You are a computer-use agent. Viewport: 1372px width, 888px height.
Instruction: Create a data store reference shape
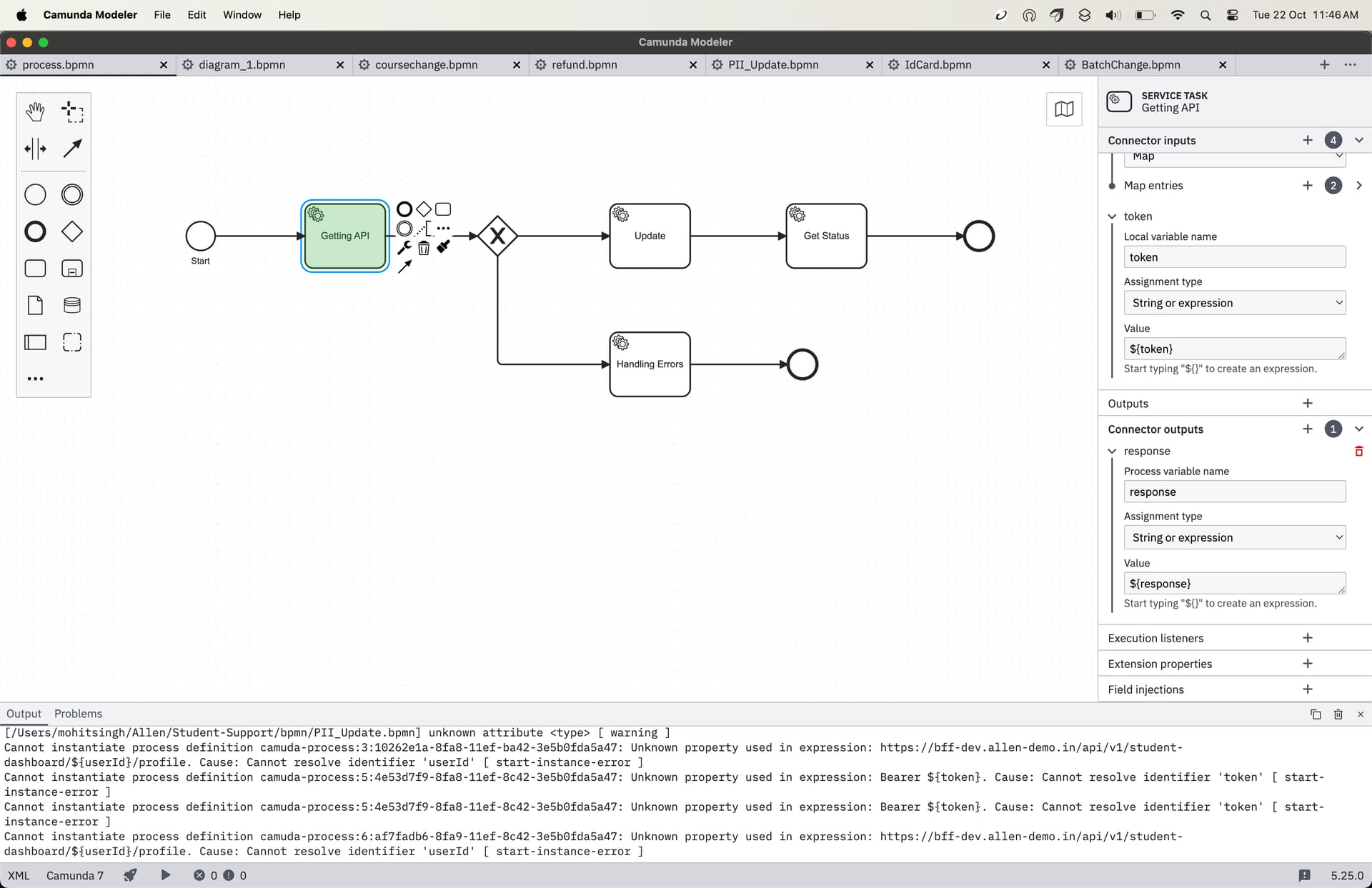(x=72, y=305)
